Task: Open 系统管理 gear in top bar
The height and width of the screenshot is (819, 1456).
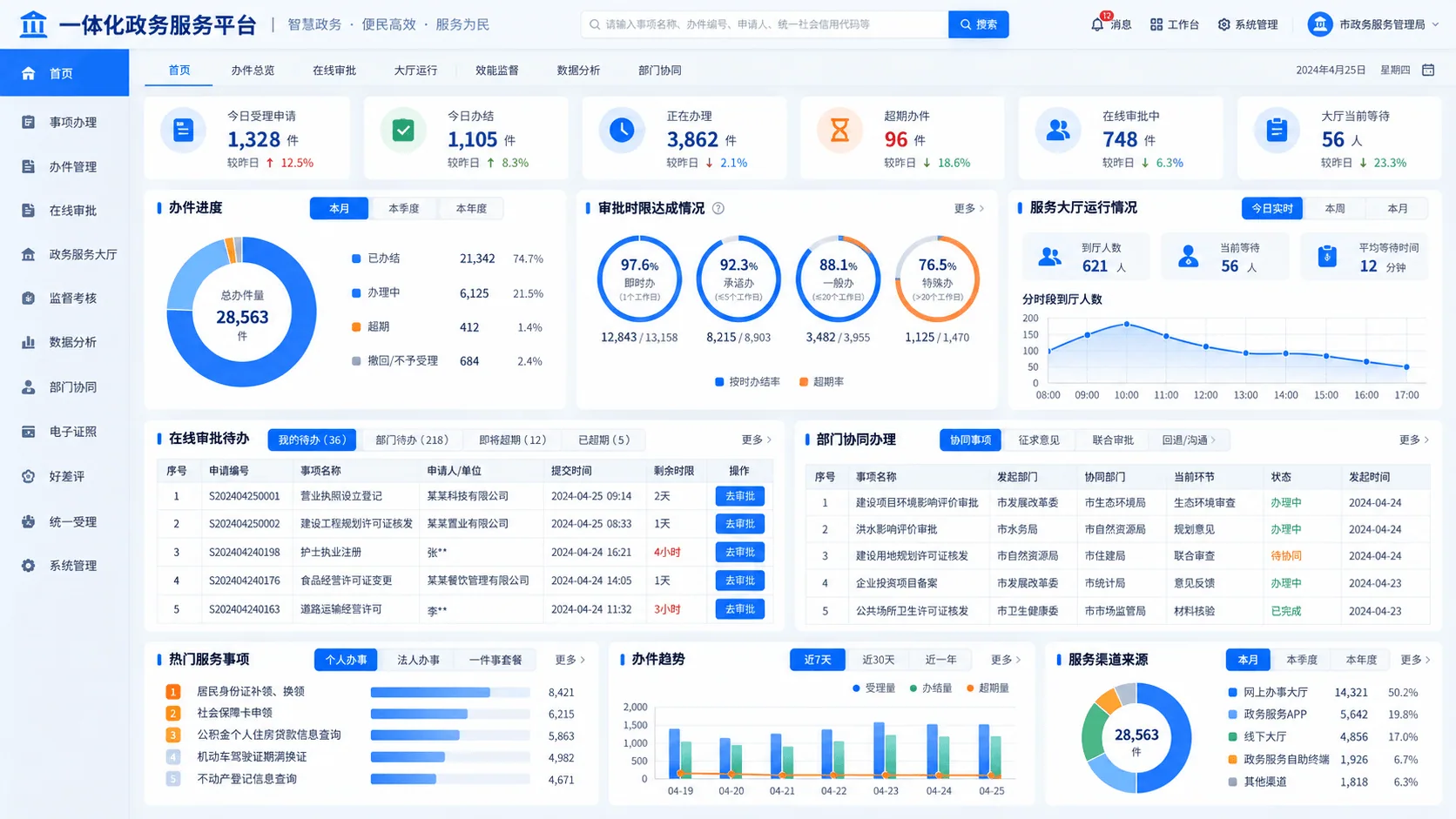Action: tap(1223, 24)
